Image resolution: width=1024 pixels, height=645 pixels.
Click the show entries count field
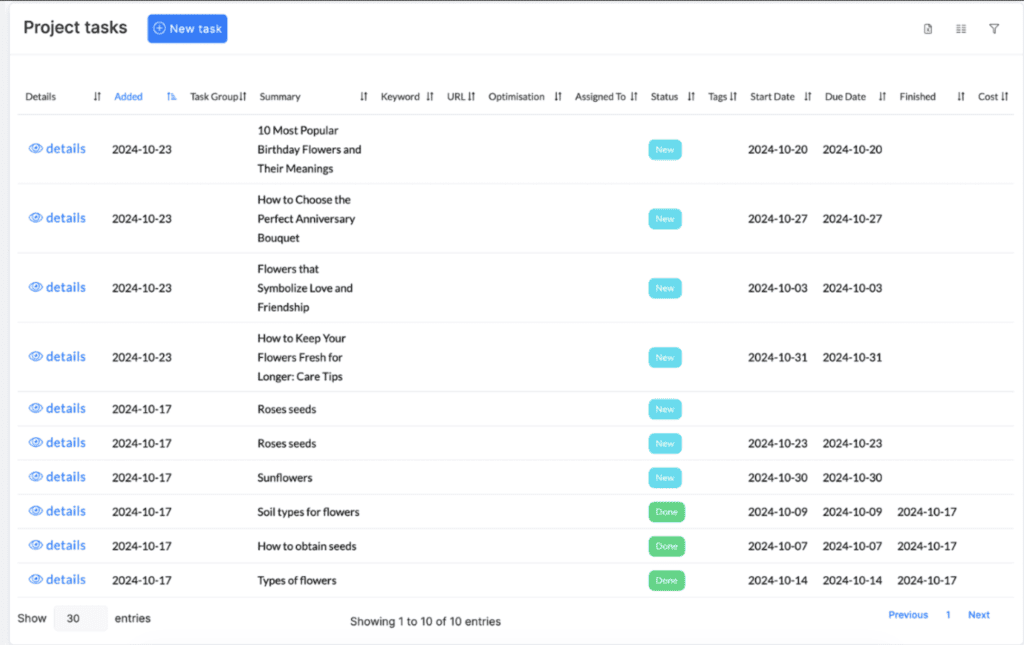pyautogui.click(x=79, y=618)
